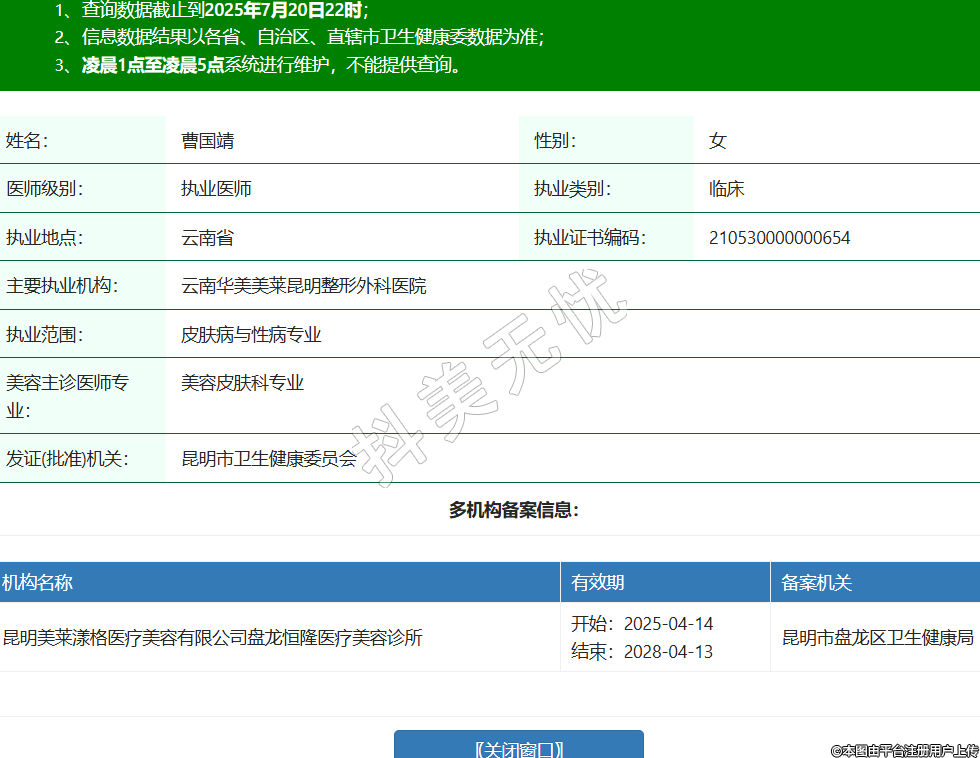Select the name value 曹国婧
The image size is (980, 758).
(x=207, y=140)
